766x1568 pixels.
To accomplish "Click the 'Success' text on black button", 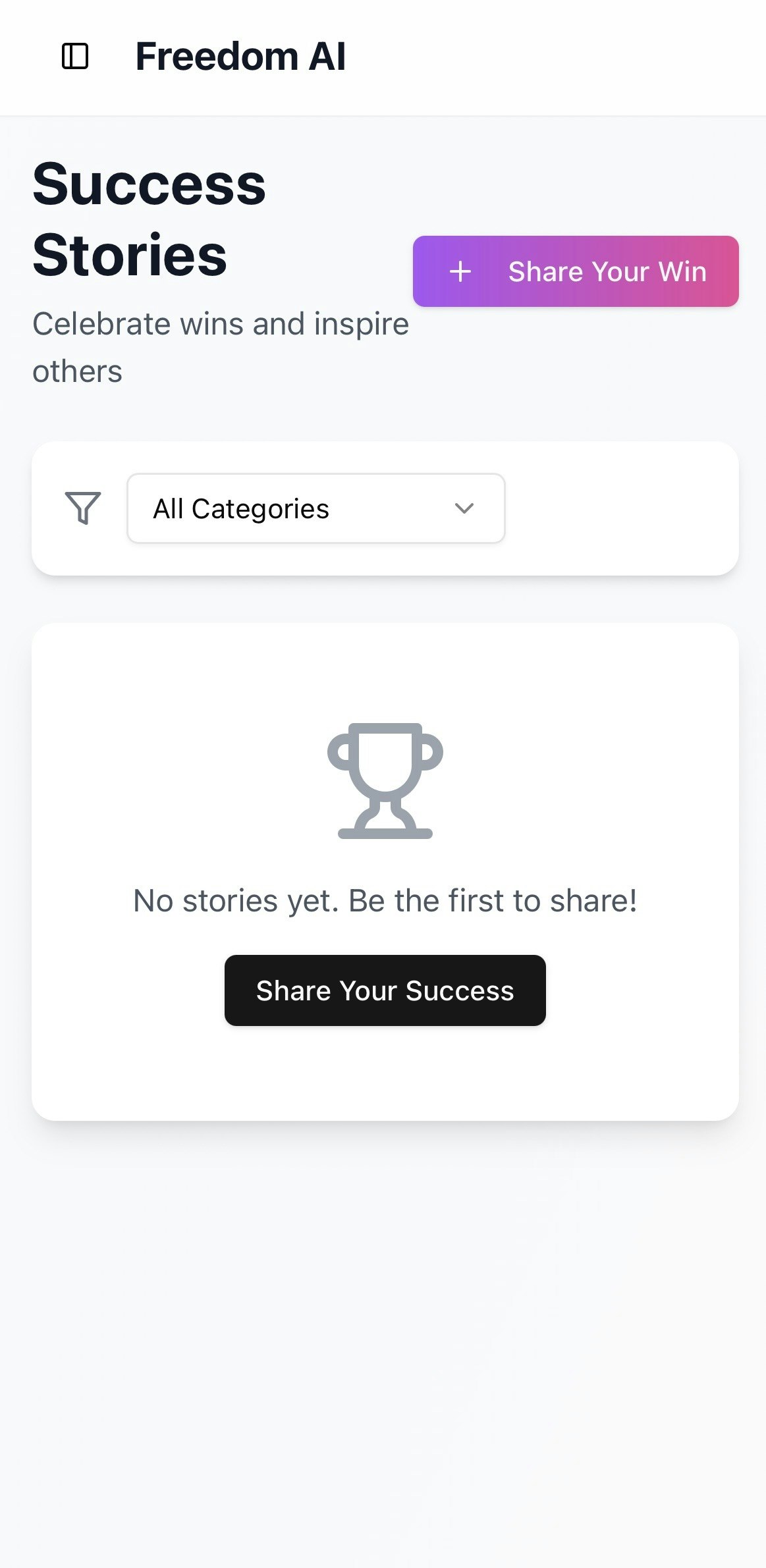I will tap(459, 990).
